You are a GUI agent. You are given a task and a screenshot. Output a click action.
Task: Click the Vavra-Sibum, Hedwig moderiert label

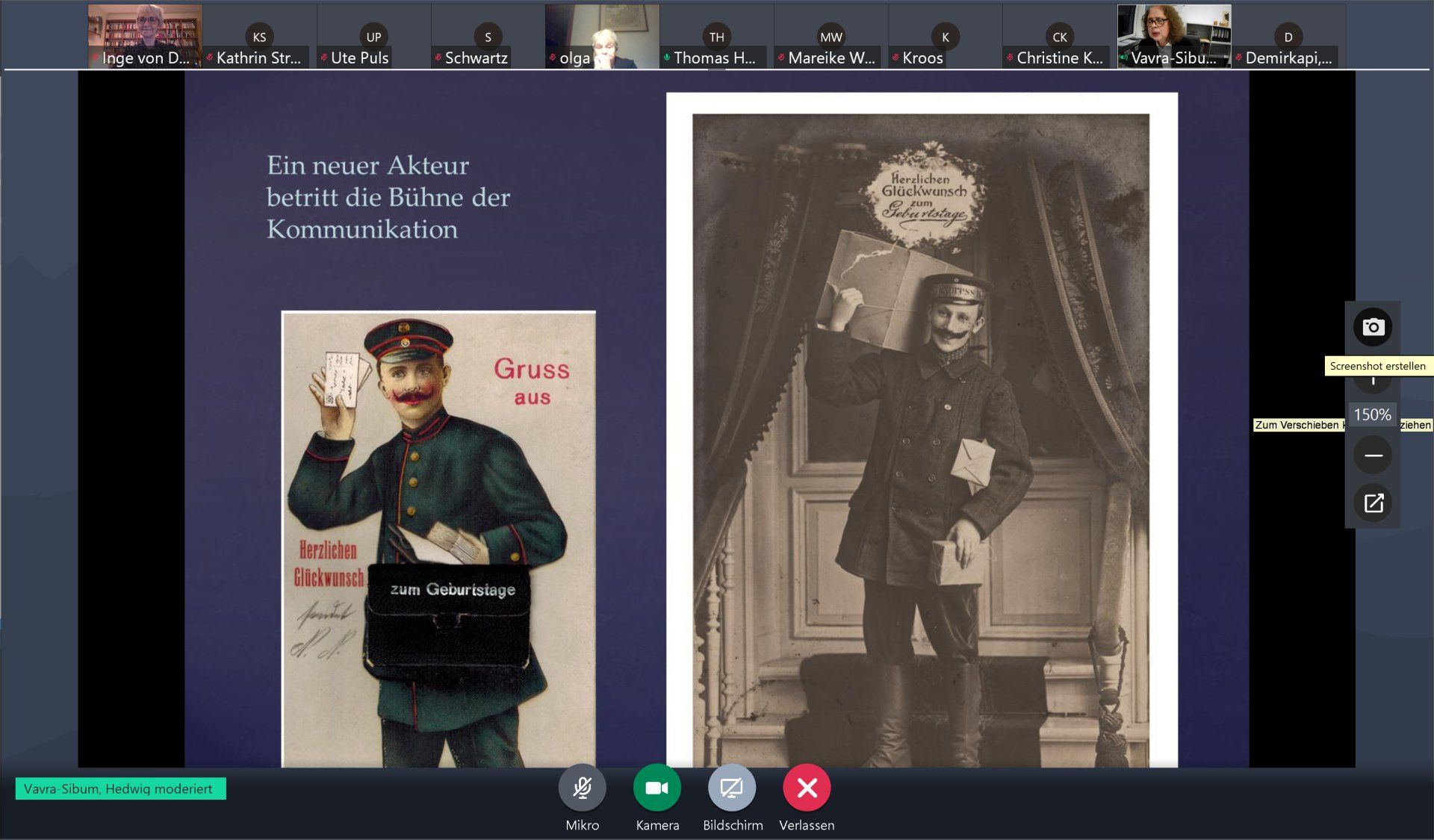coord(120,789)
